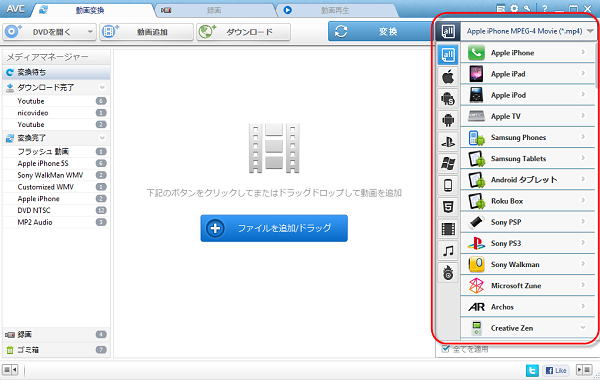Viewport: 600px width, 380px height.
Task: Click the list icon in title bar
Action: click(x=501, y=8)
